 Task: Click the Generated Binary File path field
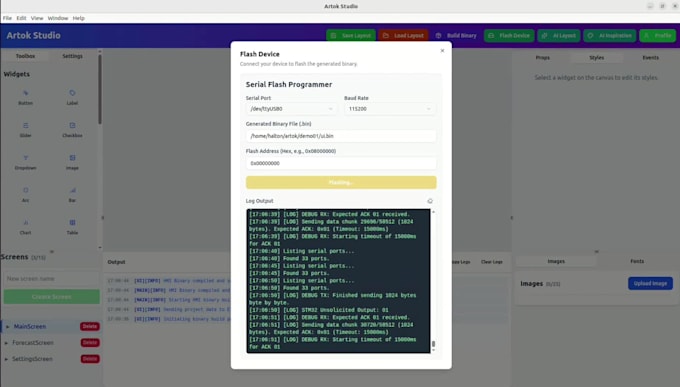(x=341, y=136)
